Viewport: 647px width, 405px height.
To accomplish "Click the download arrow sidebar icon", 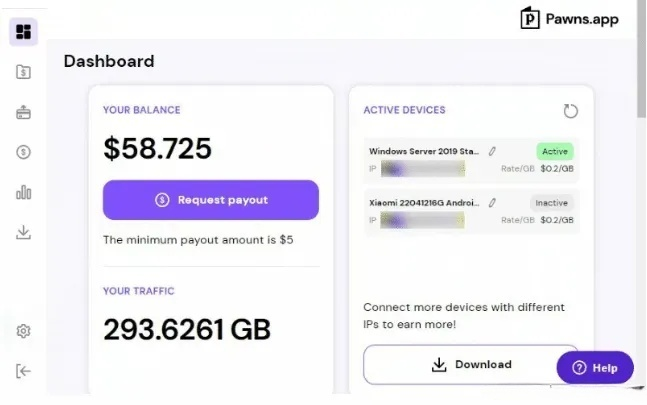I will click(x=23, y=232).
